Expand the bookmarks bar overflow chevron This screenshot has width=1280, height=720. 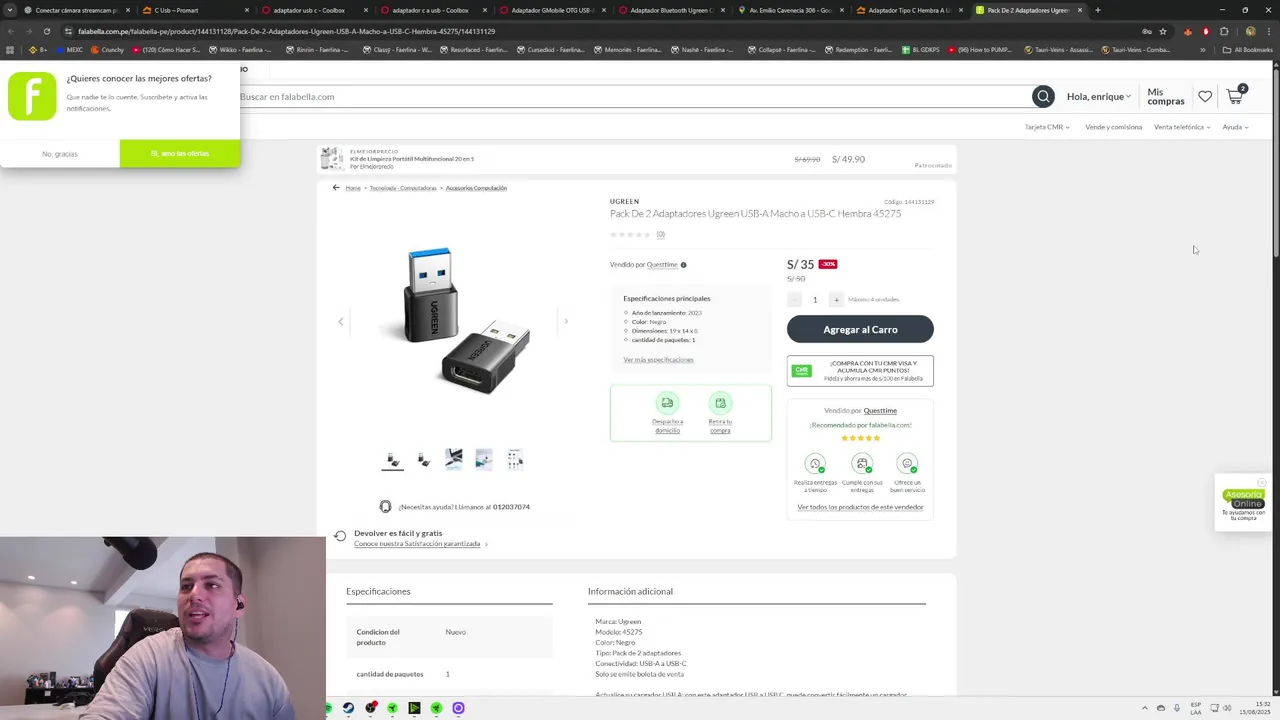1203,50
